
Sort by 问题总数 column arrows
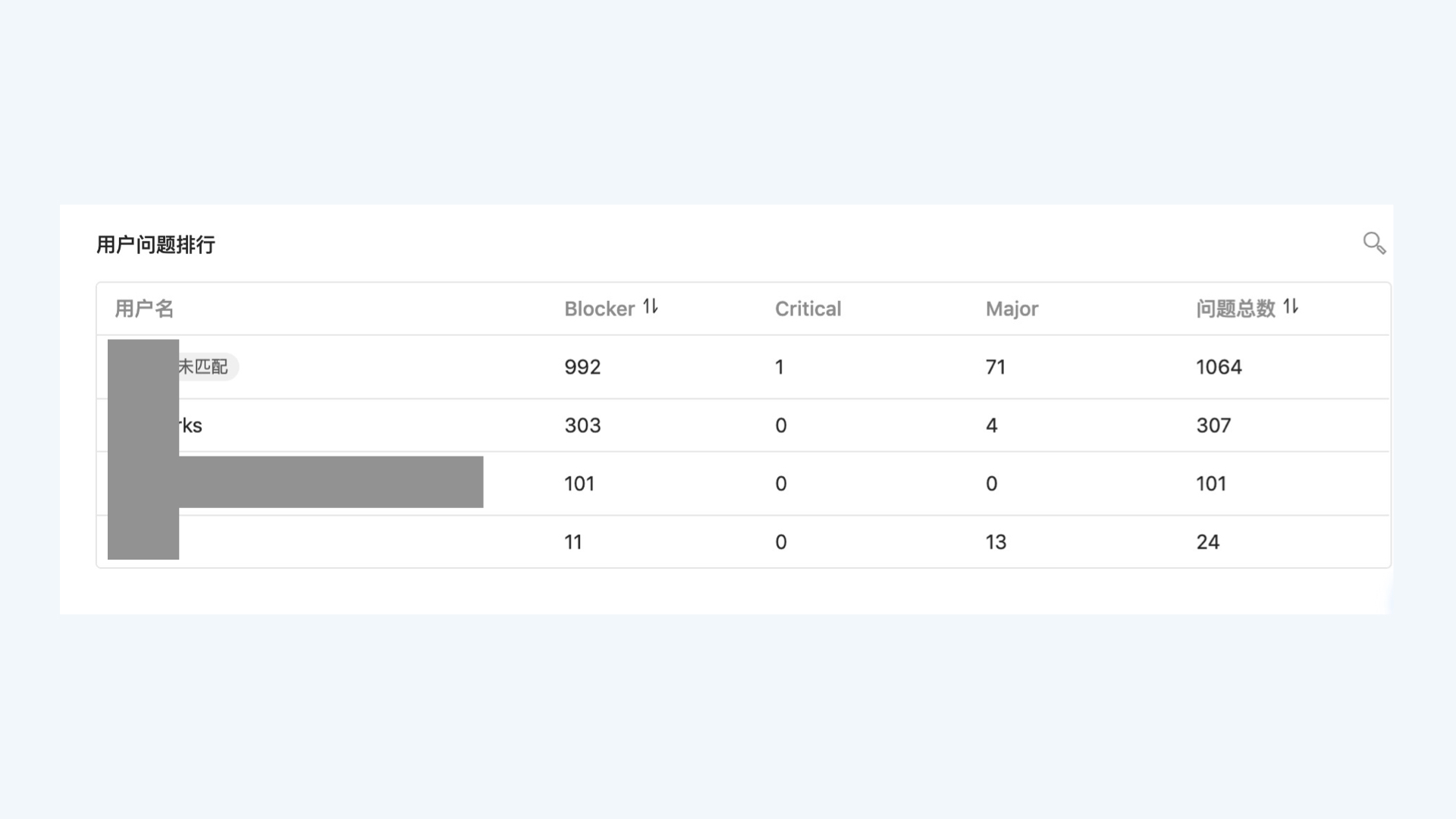[1291, 306]
